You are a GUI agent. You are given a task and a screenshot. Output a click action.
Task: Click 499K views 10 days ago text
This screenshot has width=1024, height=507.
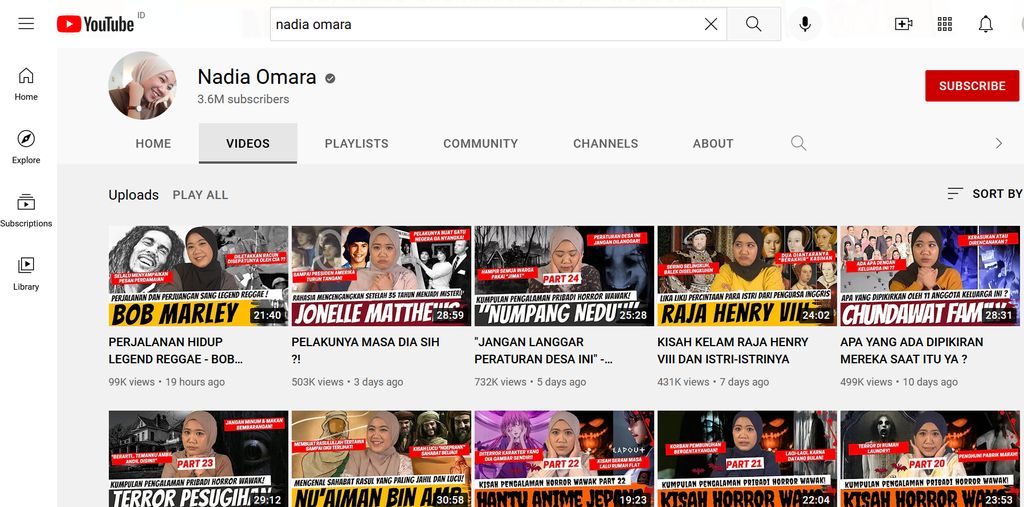click(x=899, y=382)
